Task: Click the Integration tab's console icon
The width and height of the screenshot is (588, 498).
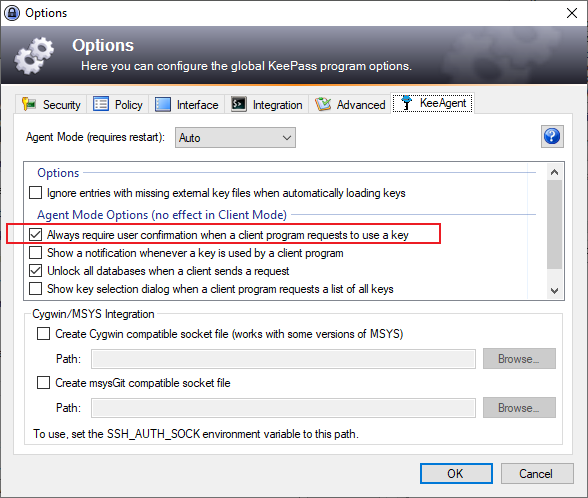Action: pos(238,104)
